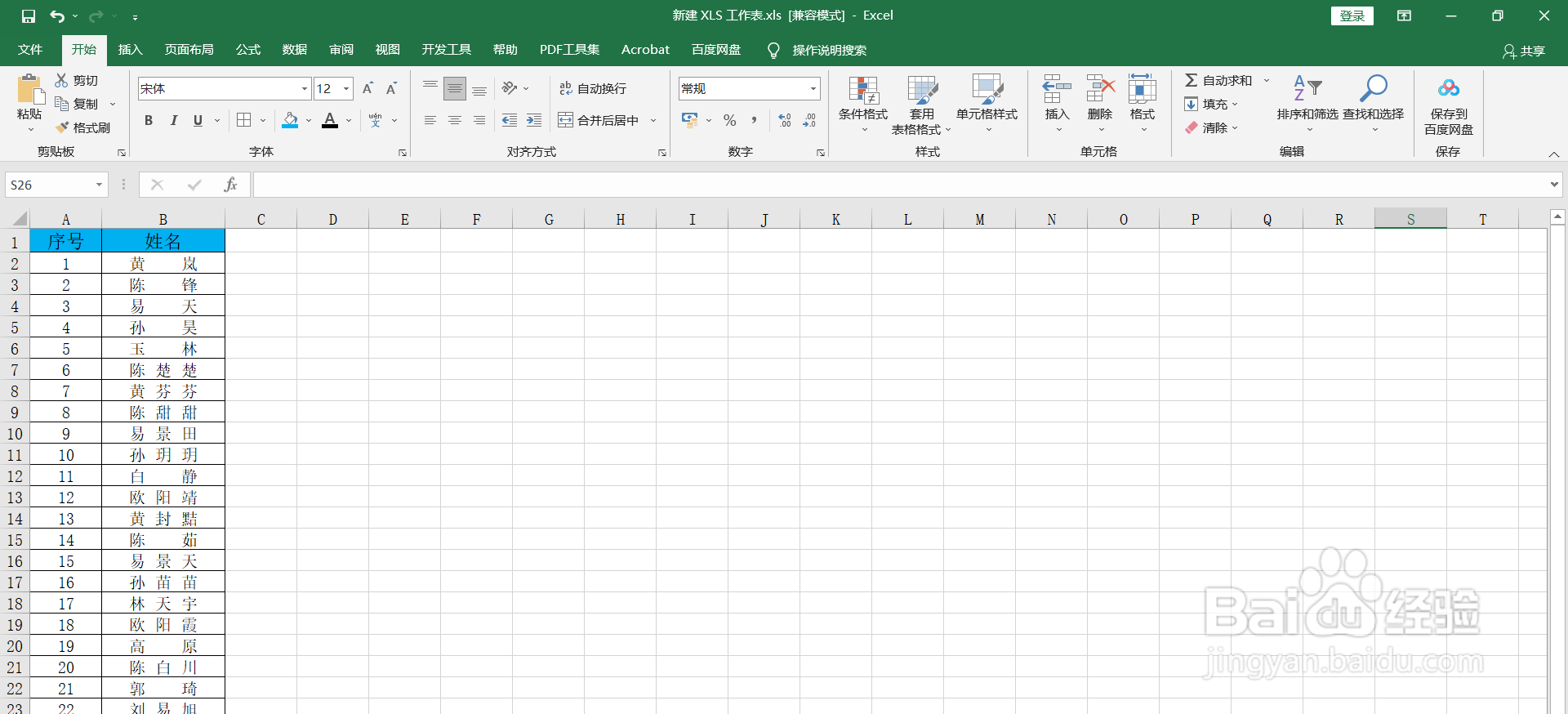This screenshot has height=714, width=1568.
Task: Apply font color with the red A icon
Action: 330,120
